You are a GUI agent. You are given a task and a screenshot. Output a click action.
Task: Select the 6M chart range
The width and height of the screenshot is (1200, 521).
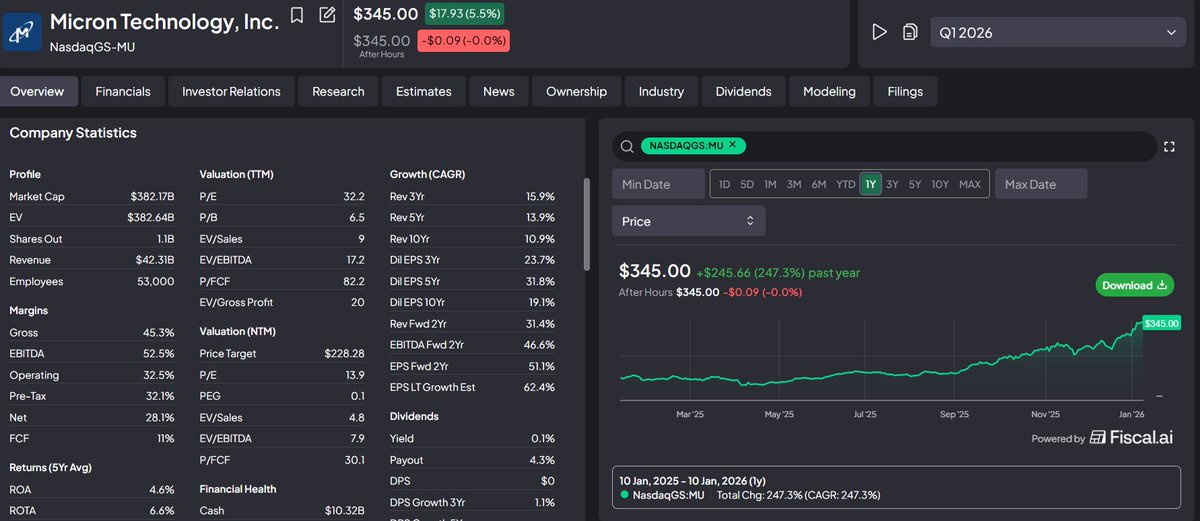(819, 184)
